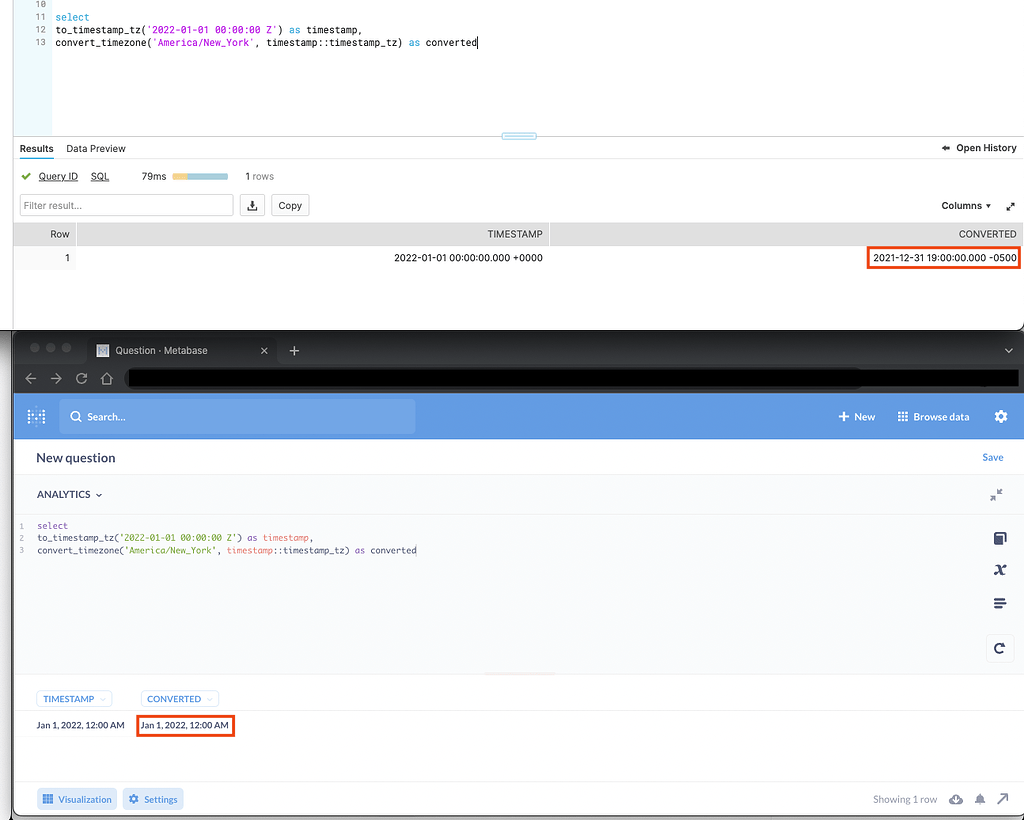Open the CONVERTED column header menu

point(180,699)
